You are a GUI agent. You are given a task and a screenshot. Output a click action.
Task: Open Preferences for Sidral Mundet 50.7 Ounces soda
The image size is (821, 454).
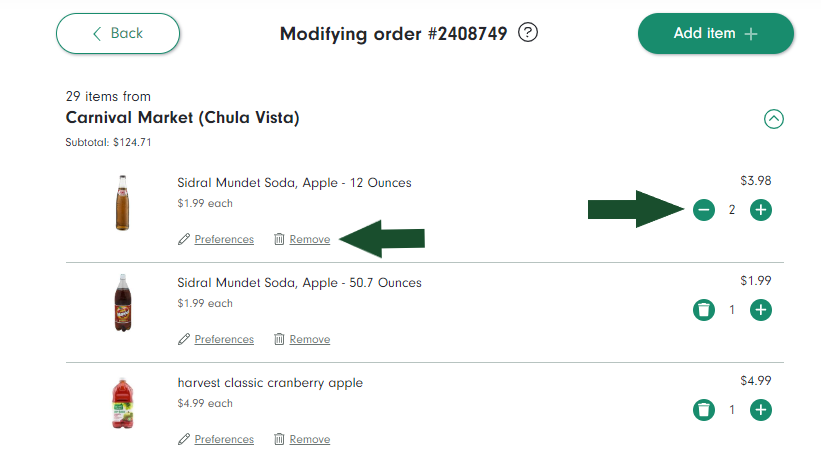coord(224,339)
